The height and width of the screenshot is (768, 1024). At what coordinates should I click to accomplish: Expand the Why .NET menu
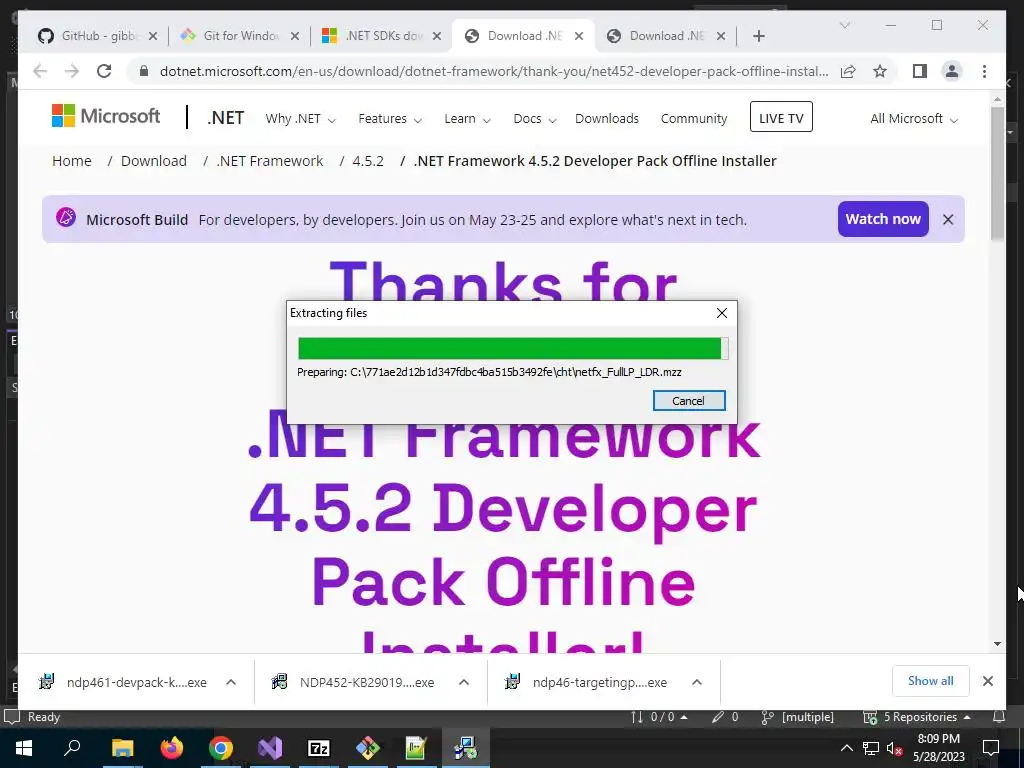[300, 119]
